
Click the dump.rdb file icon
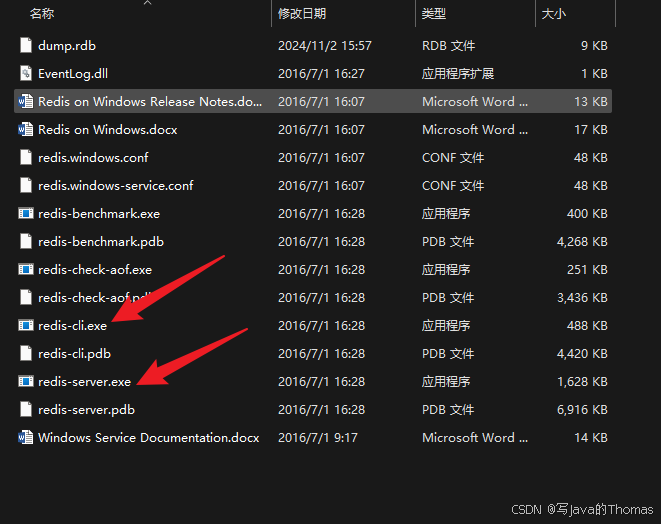26,46
